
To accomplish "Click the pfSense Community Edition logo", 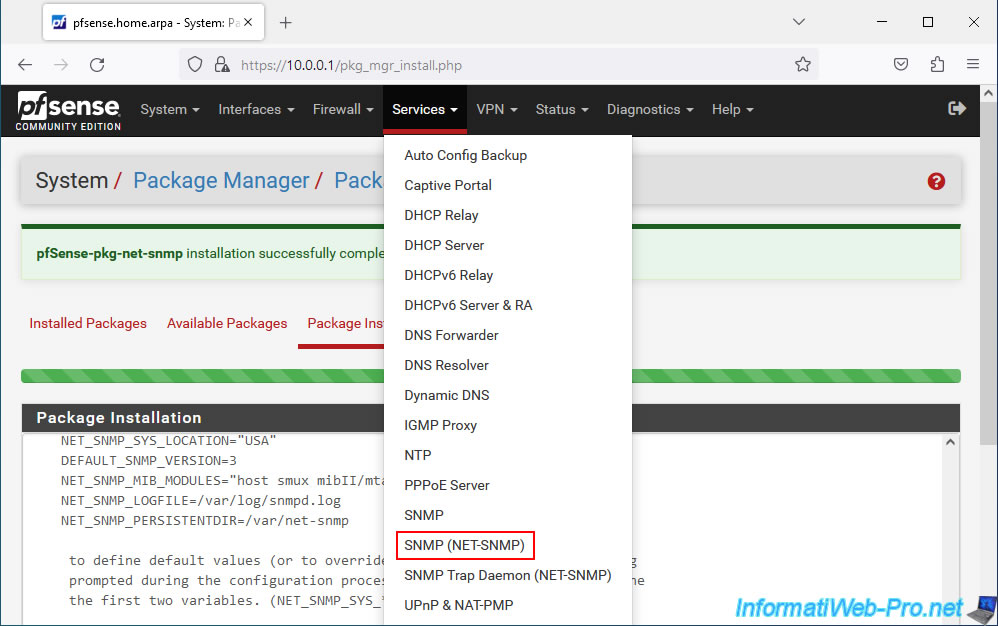I will pyautogui.click(x=68, y=111).
